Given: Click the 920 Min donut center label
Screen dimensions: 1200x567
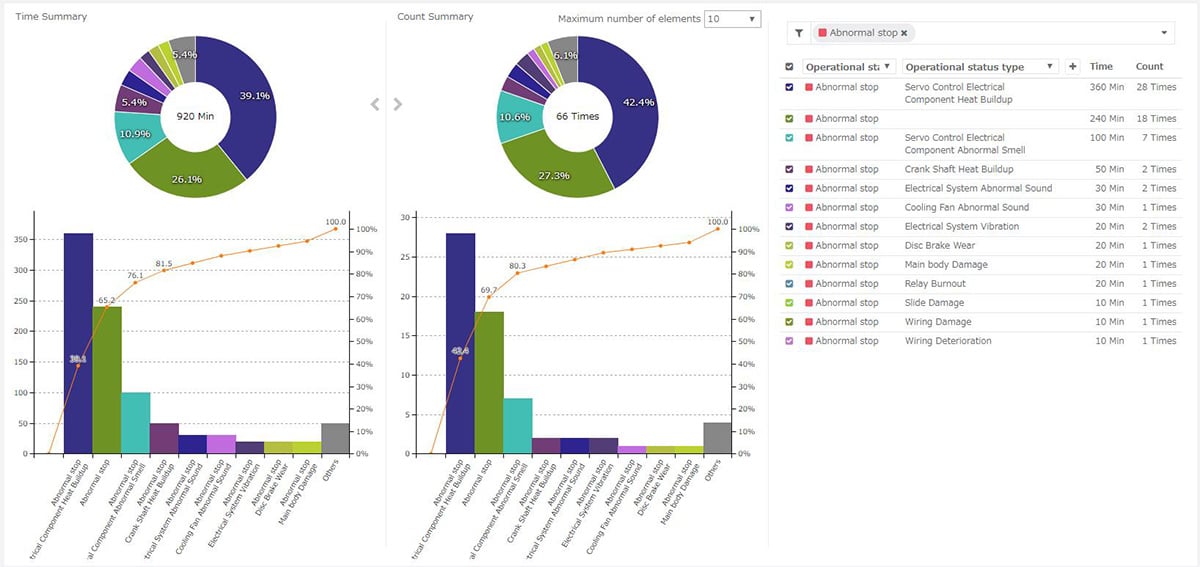Looking at the screenshot, I should point(195,116).
